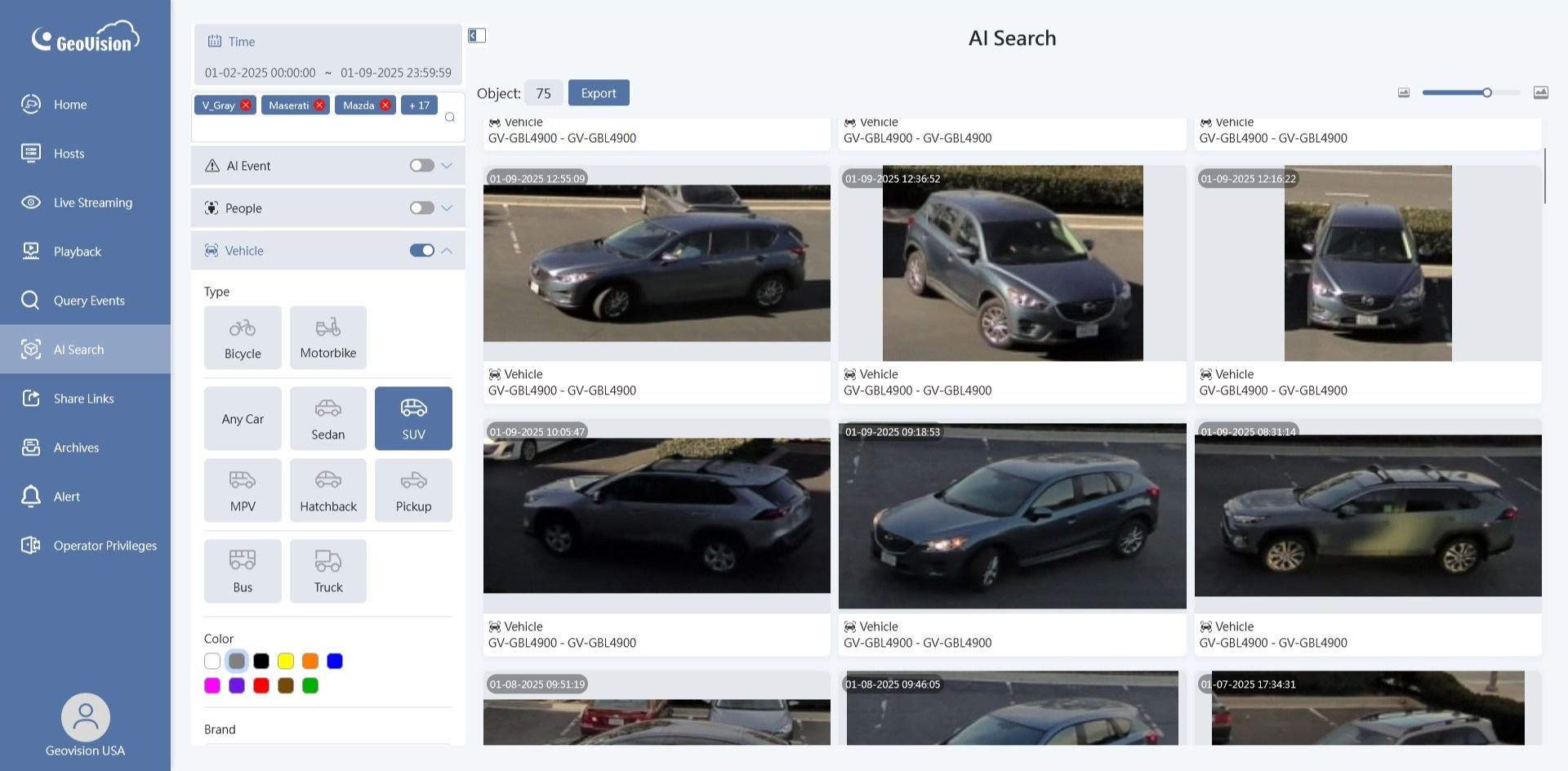Viewport: 1568px width, 771px height.
Task: Collapse the filter side panel icon
Action: tap(477, 35)
